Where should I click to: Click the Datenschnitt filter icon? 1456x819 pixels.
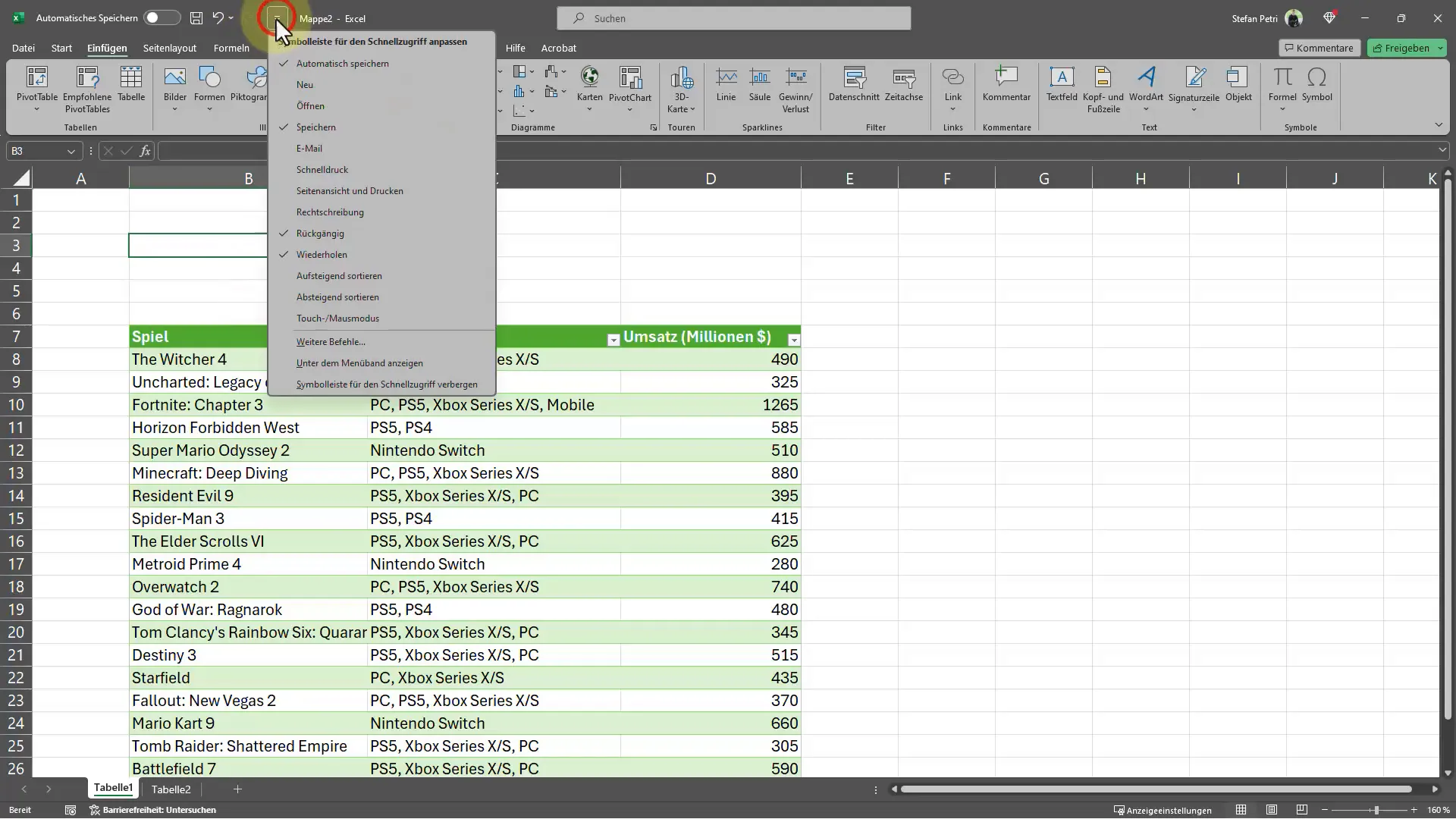click(854, 83)
